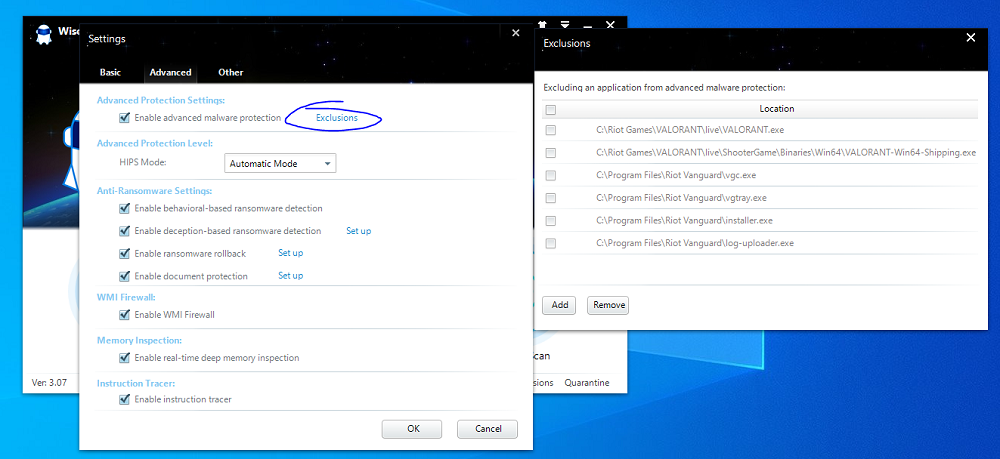Check the box for live\VALORANT.exe

point(551,130)
